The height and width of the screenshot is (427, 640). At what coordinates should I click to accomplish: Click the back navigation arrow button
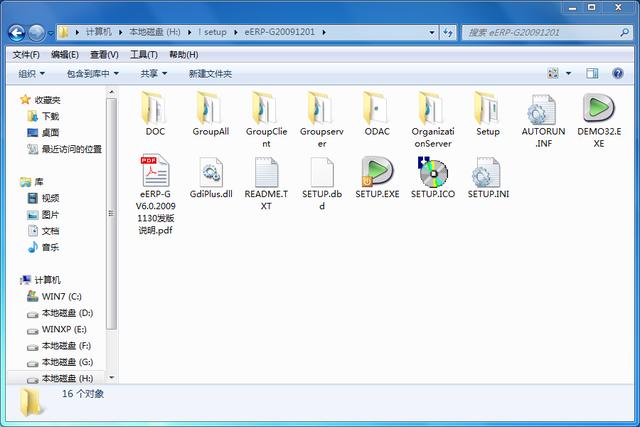point(17,32)
